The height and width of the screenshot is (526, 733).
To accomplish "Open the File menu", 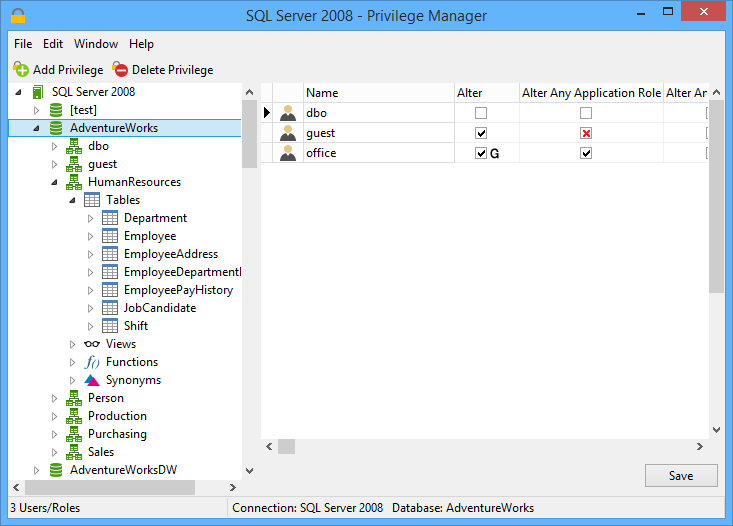I will point(23,44).
